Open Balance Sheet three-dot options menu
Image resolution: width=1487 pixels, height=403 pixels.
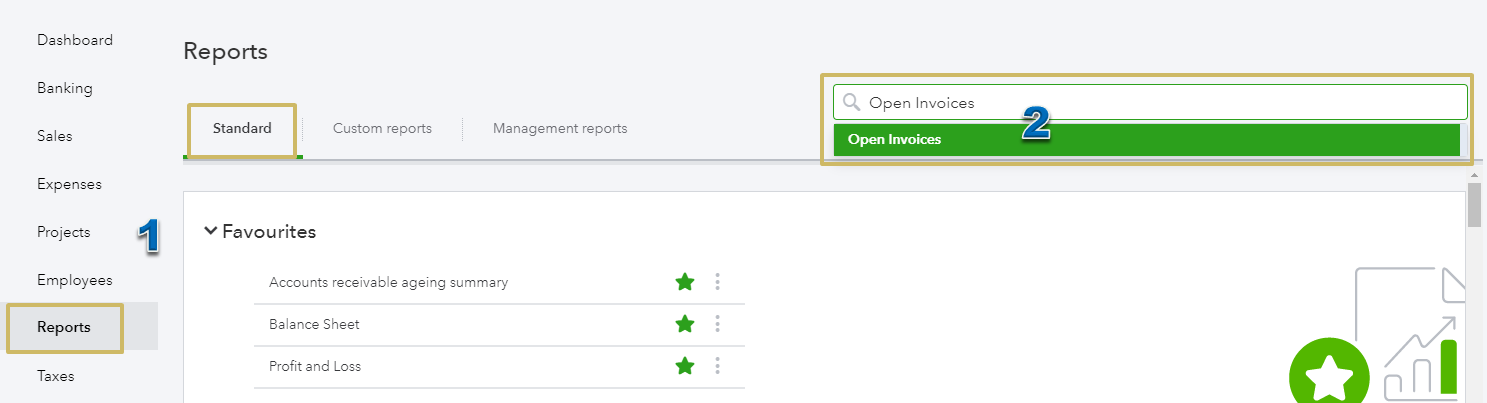pos(717,324)
